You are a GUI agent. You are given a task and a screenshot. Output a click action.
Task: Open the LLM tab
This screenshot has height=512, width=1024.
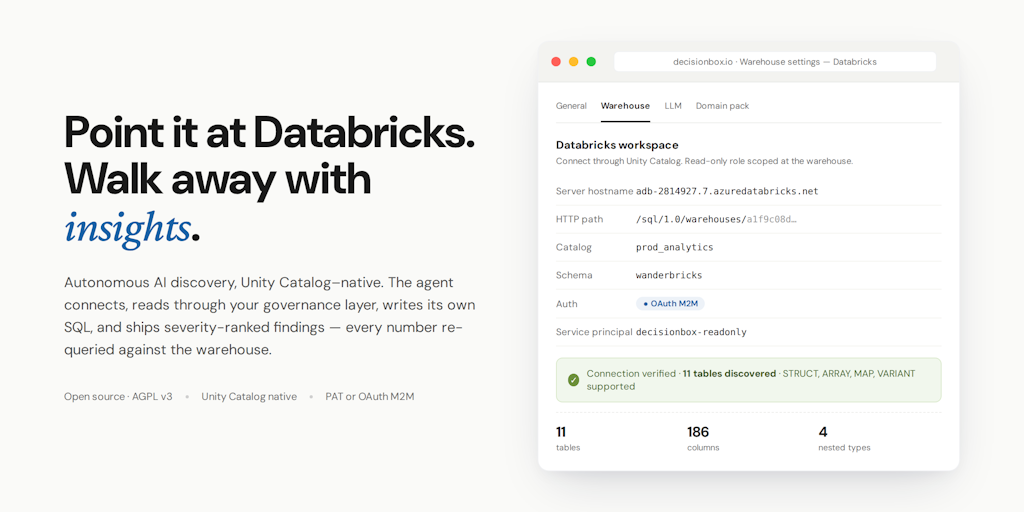coord(673,106)
